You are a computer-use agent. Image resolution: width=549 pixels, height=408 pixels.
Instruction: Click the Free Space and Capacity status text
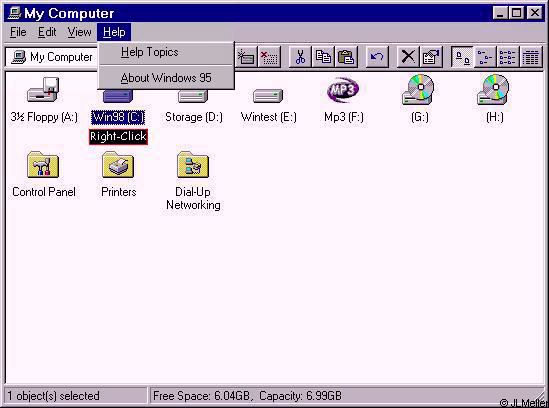point(247,396)
